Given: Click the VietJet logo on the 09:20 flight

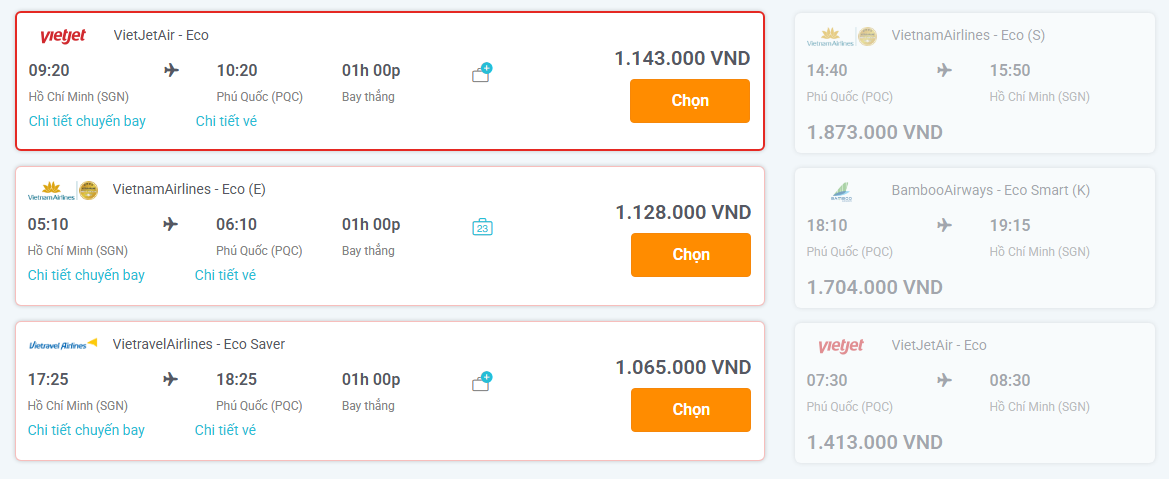Looking at the screenshot, I should [x=63, y=35].
